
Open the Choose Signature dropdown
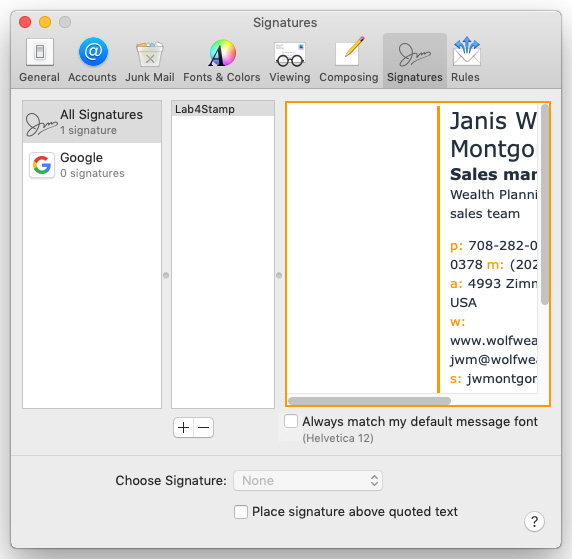pos(308,481)
